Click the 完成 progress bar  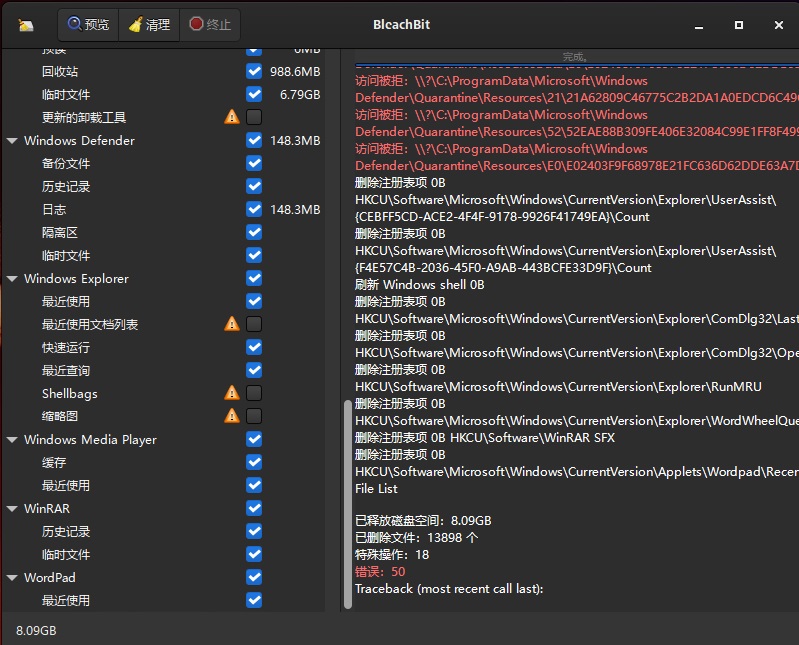point(576,56)
